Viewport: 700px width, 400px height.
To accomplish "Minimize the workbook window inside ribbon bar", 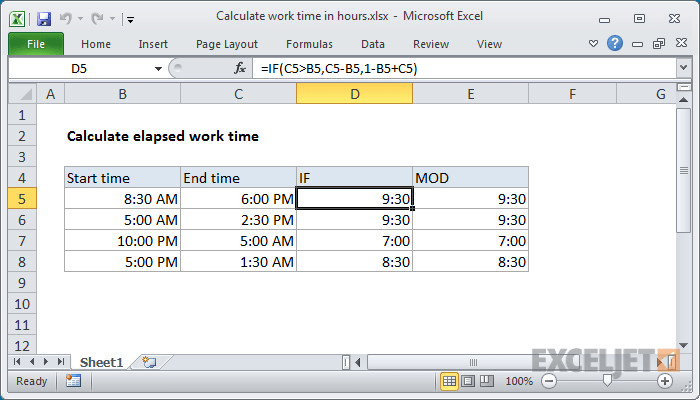I will coord(638,44).
